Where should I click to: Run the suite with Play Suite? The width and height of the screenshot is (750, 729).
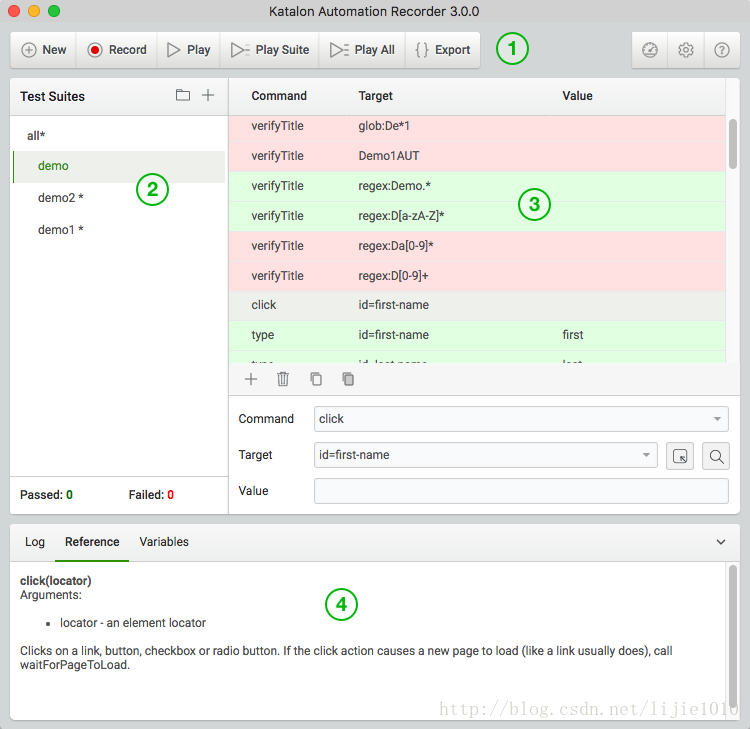(270, 50)
